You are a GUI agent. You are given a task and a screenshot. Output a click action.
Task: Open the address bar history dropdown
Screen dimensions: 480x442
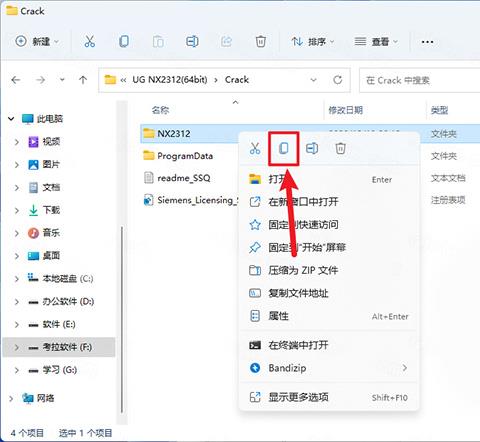coord(313,80)
